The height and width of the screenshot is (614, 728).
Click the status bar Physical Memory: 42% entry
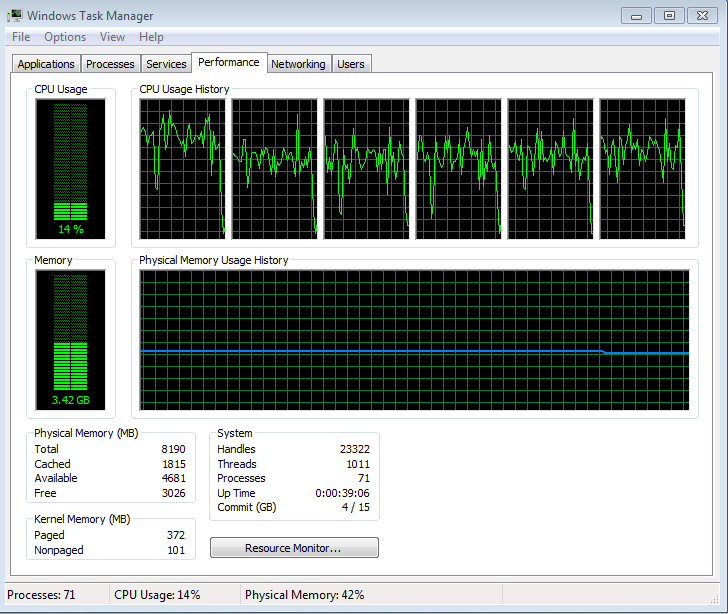click(x=305, y=595)
